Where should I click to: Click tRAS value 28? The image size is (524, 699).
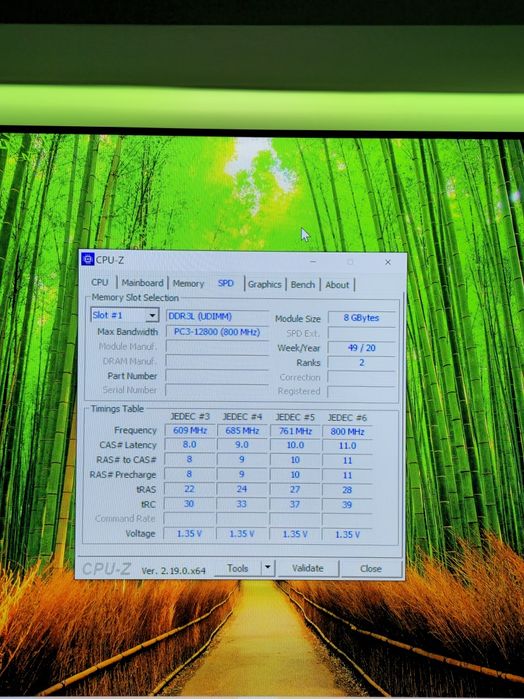(x=347, y=490)
